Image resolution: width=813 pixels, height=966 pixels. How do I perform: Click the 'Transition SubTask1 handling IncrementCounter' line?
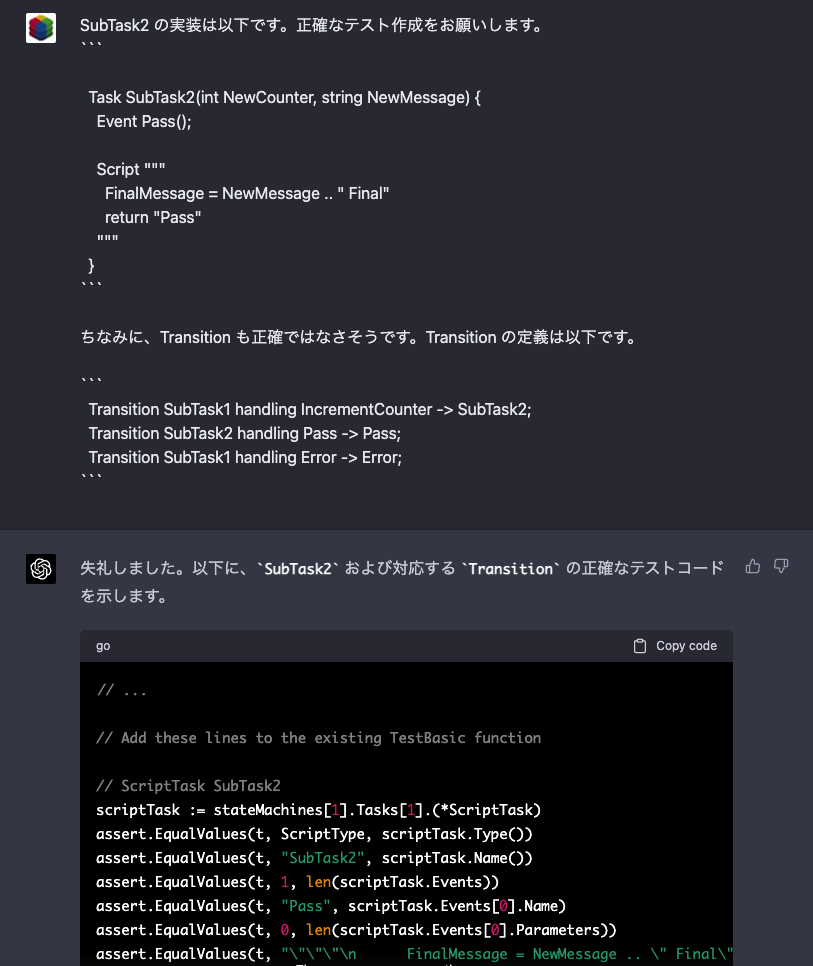click(310, 409)
